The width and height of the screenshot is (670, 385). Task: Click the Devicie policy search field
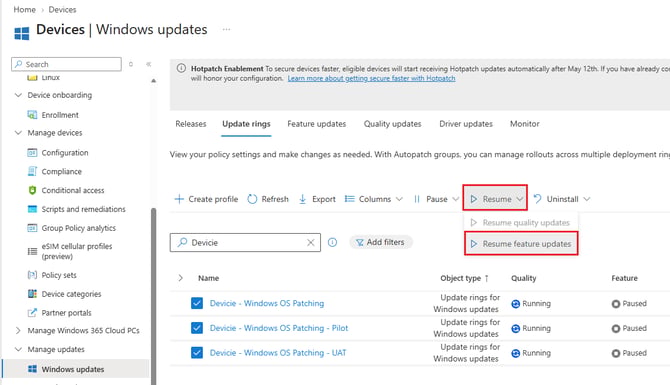[x=245, y=242]
